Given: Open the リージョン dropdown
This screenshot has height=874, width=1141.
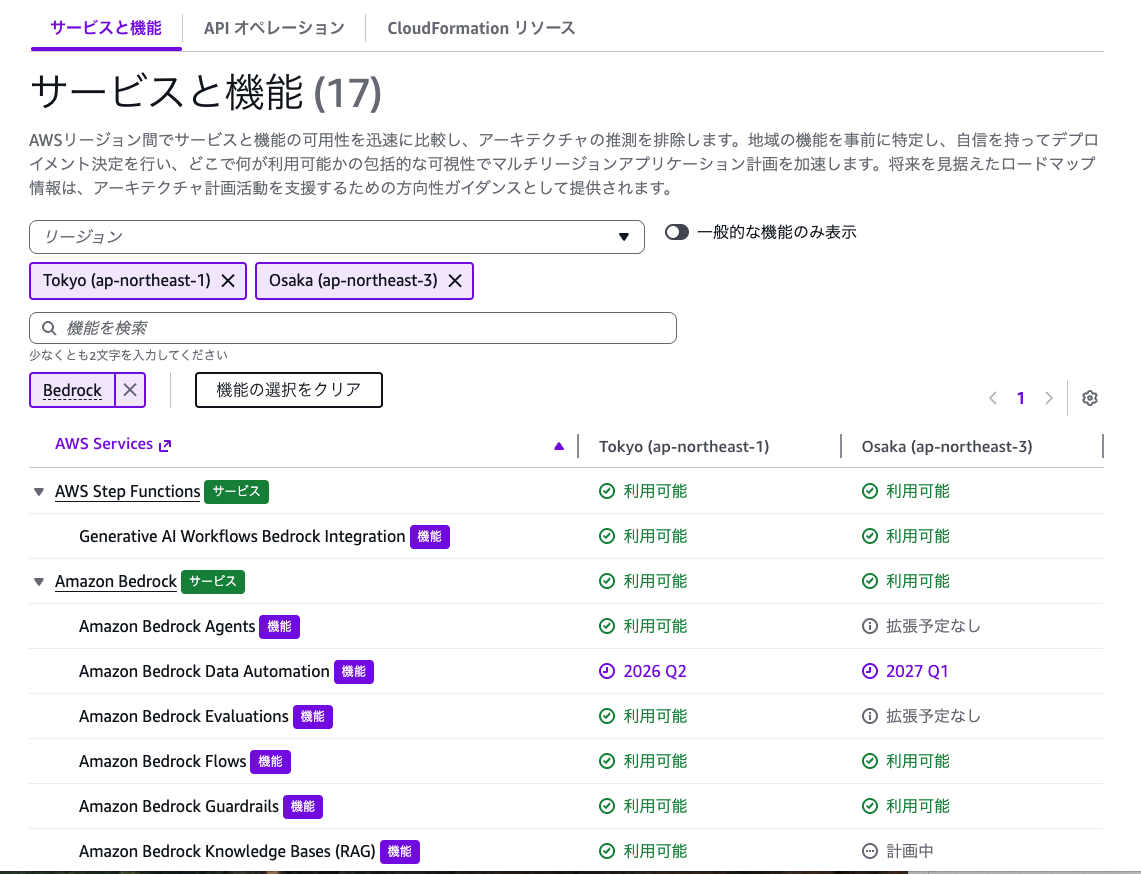Looking at the screenshot, I should [x=337, y=237].
